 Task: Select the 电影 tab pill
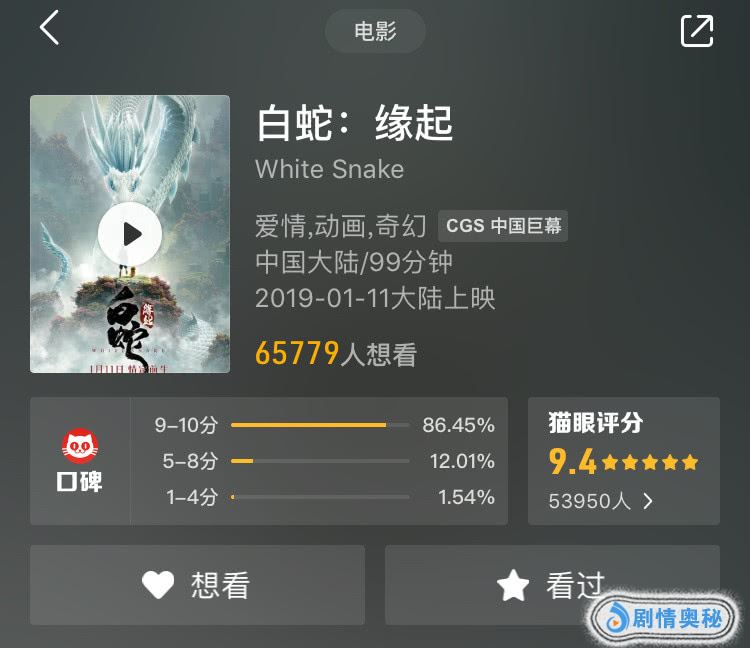(x=375, y=31)
